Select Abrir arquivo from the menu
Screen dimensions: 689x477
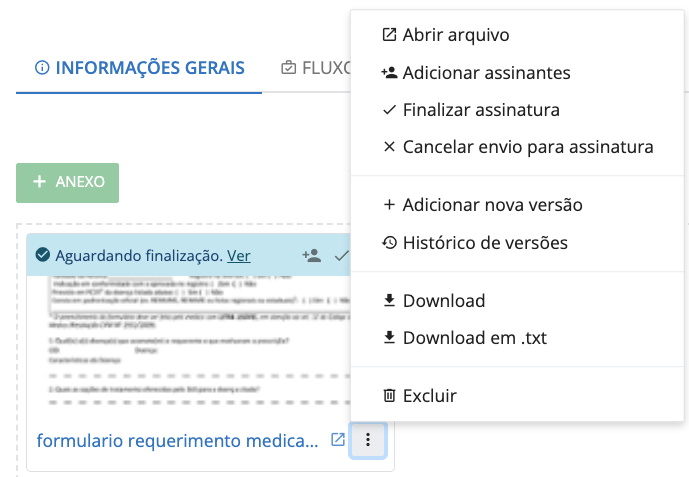456,35
